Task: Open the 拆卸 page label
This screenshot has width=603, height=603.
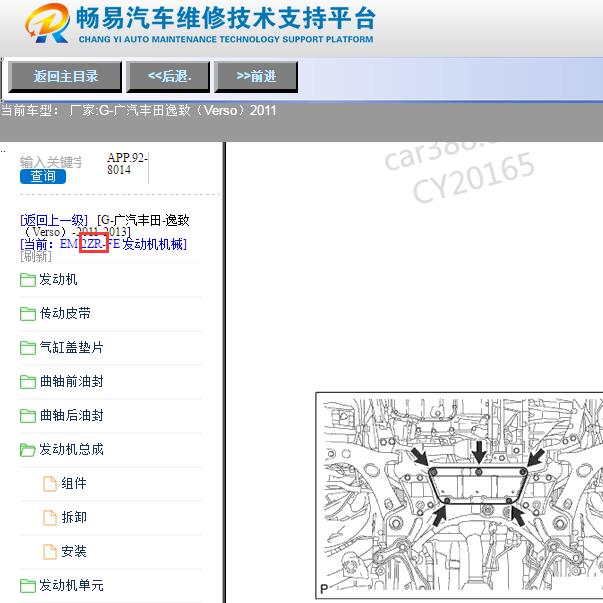Action: tap(74, 517)
